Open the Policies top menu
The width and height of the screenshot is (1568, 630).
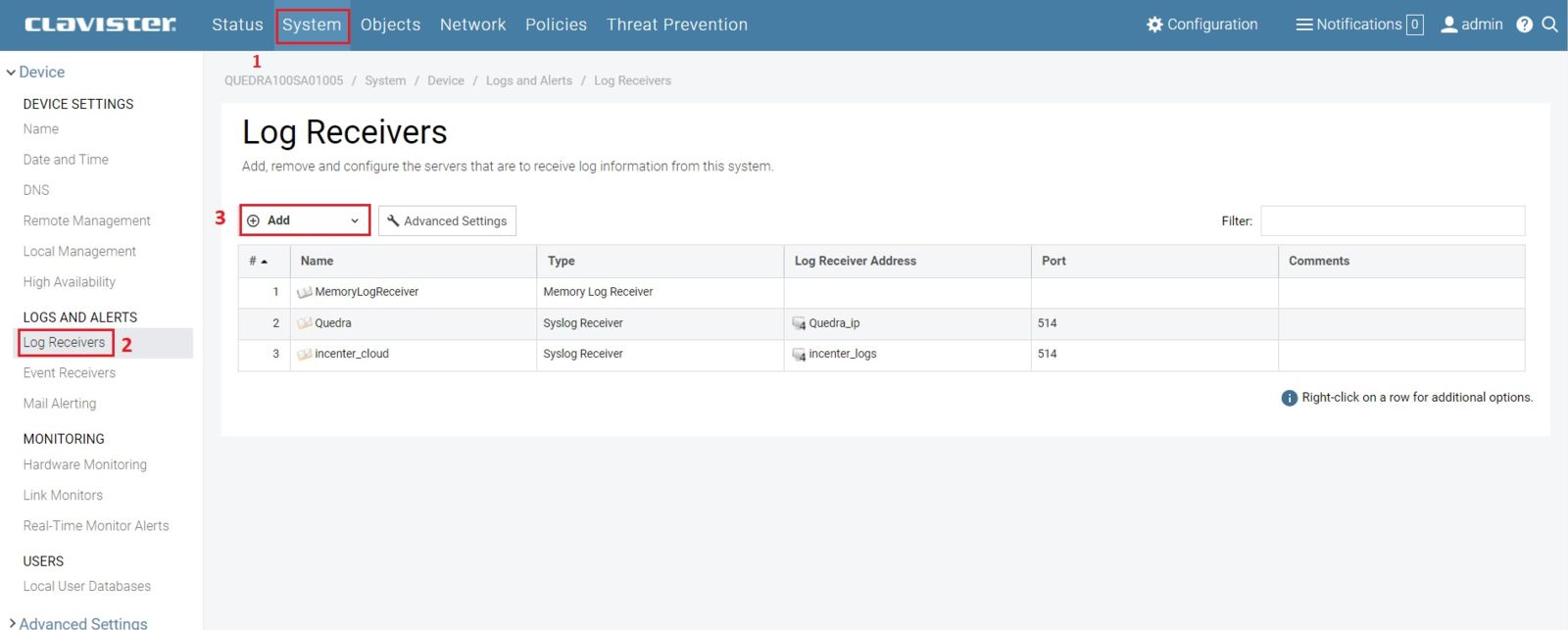point(556,24)
